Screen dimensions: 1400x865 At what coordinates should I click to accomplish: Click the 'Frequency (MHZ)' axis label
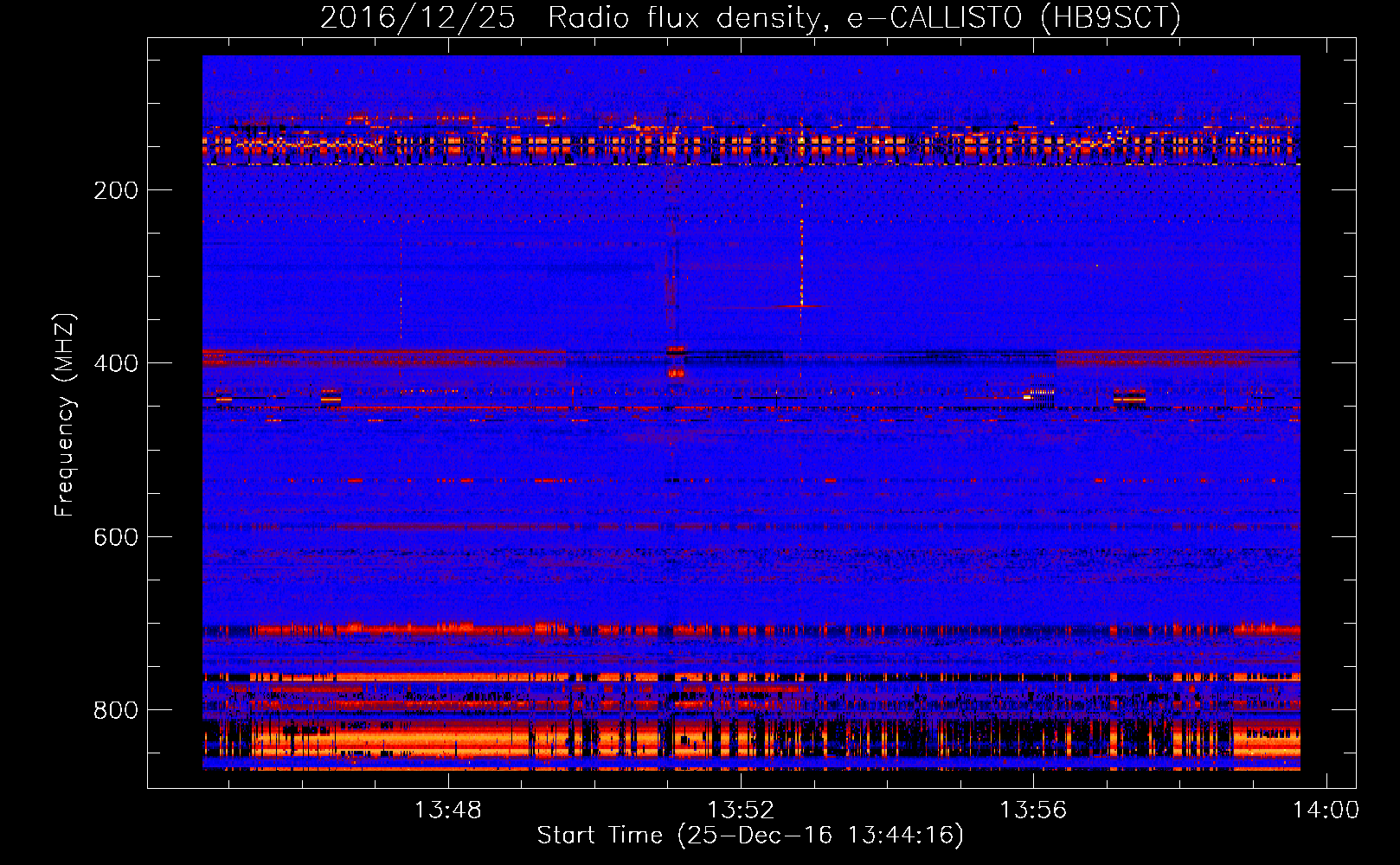pyautogui.click(x=65, y=414)
